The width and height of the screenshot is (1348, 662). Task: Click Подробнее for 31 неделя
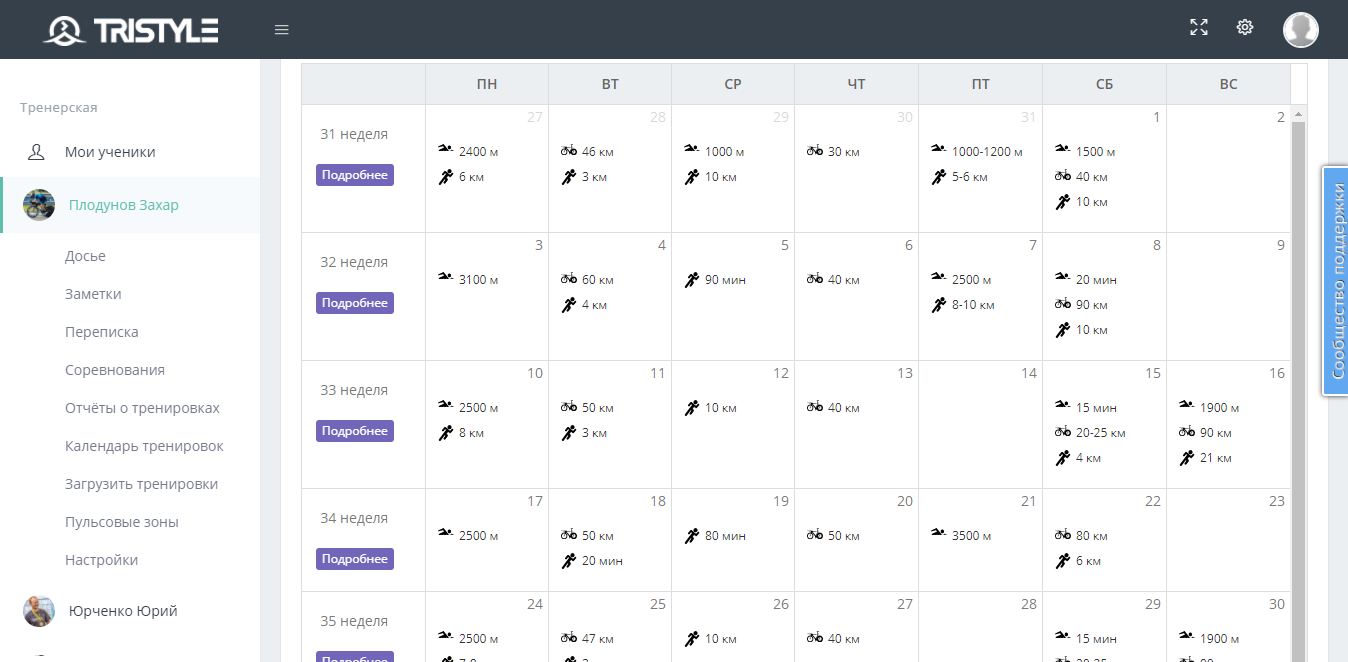(355, 175)
